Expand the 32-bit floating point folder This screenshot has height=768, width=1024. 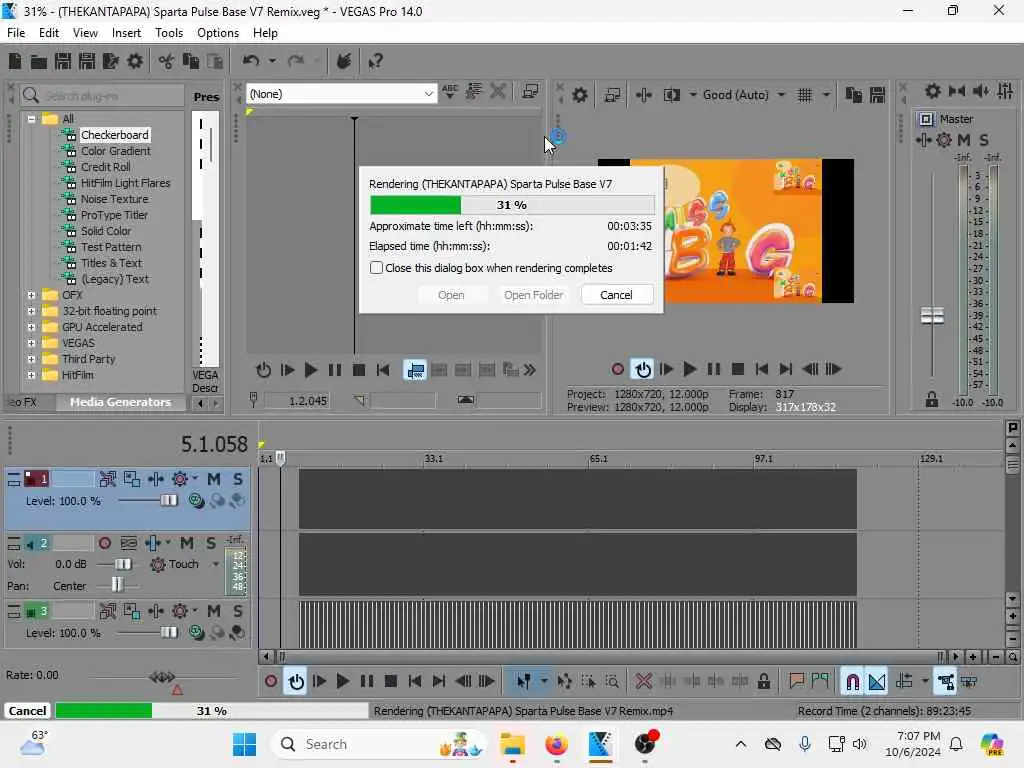click(x=31, y=312)
